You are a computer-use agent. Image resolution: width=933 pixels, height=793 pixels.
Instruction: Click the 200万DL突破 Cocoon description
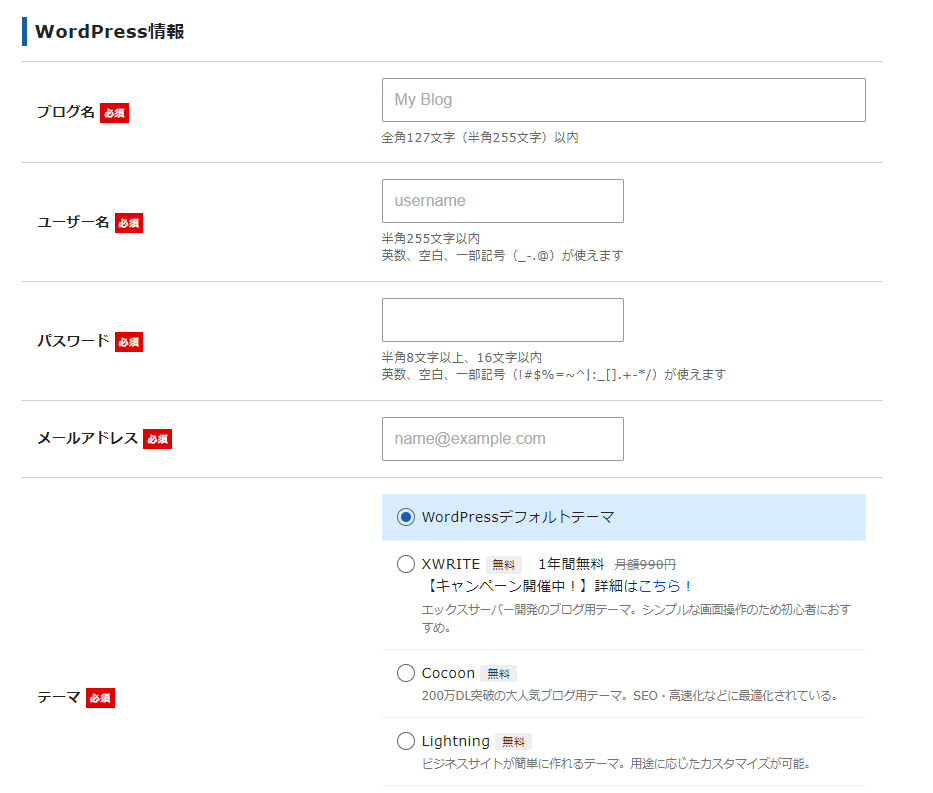point(630,696)
